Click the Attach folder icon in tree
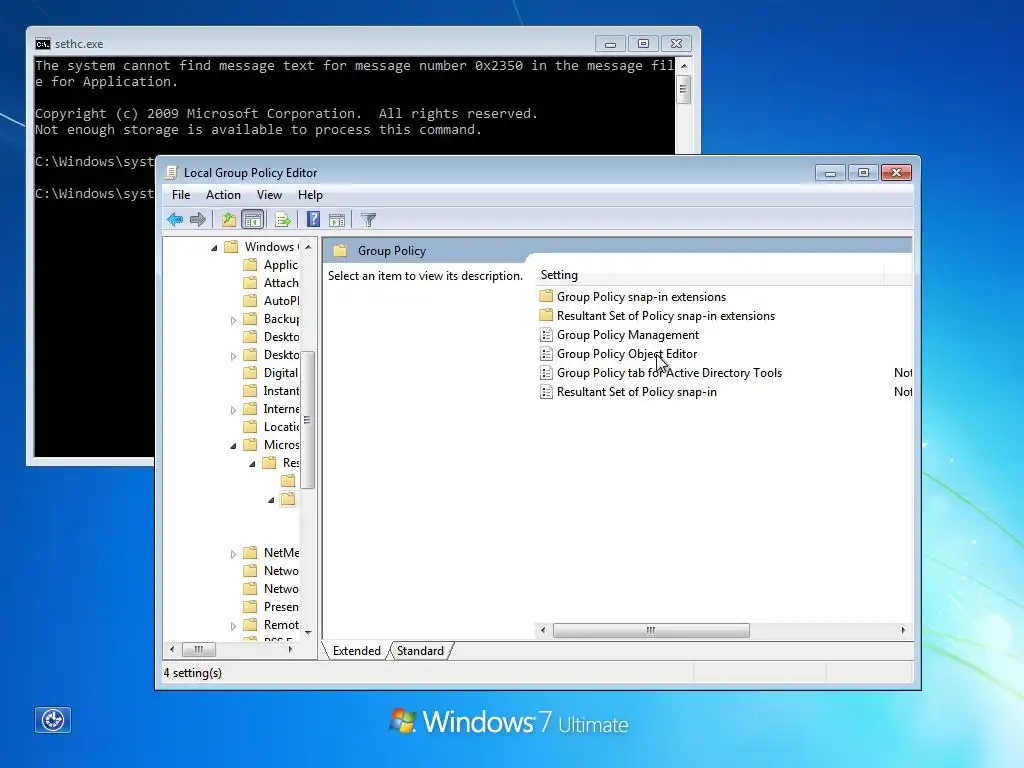Viewport: 1024px width, 768px height. [250, 283]
